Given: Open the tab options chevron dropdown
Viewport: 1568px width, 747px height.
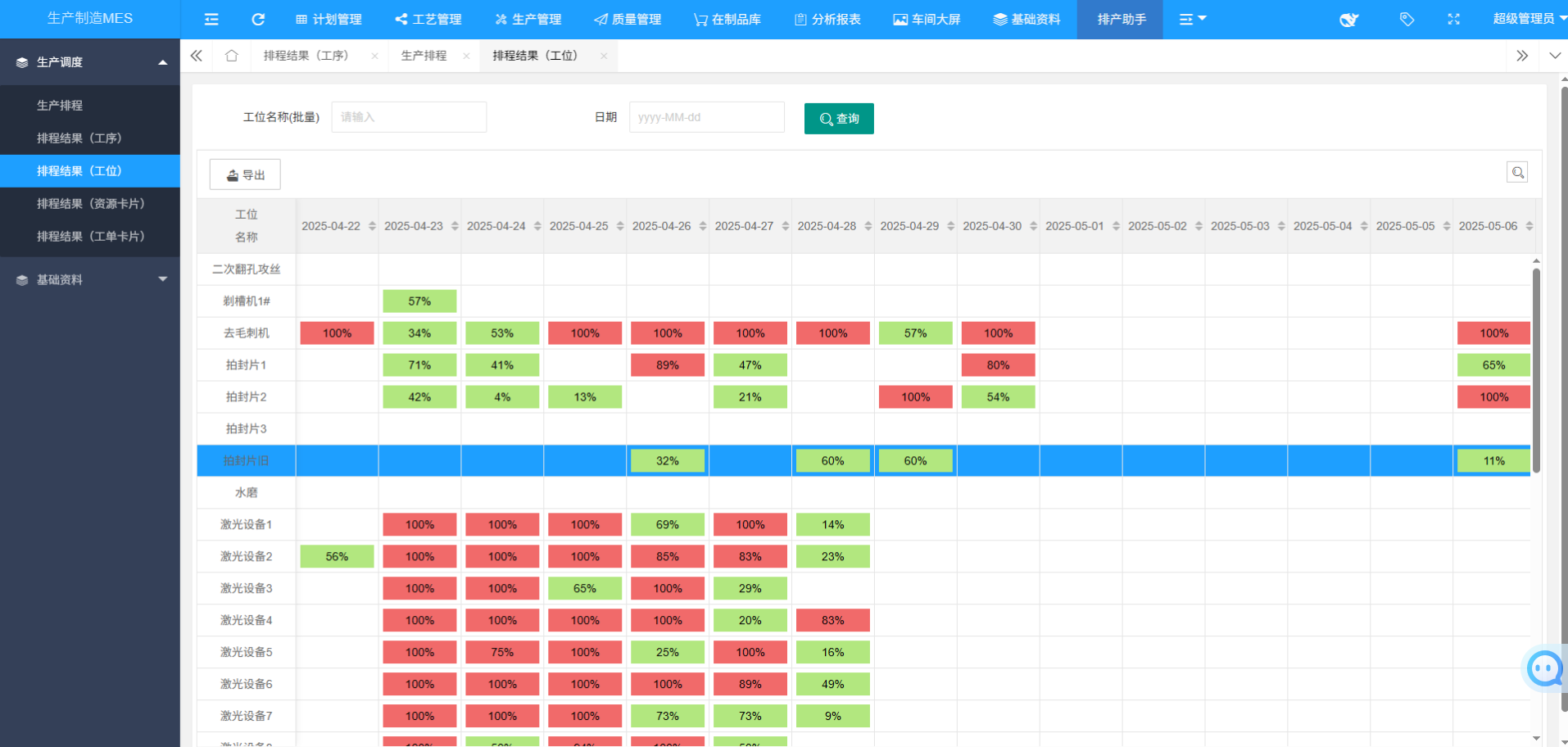Looking at the screenshot, I should coord(1554,56).
